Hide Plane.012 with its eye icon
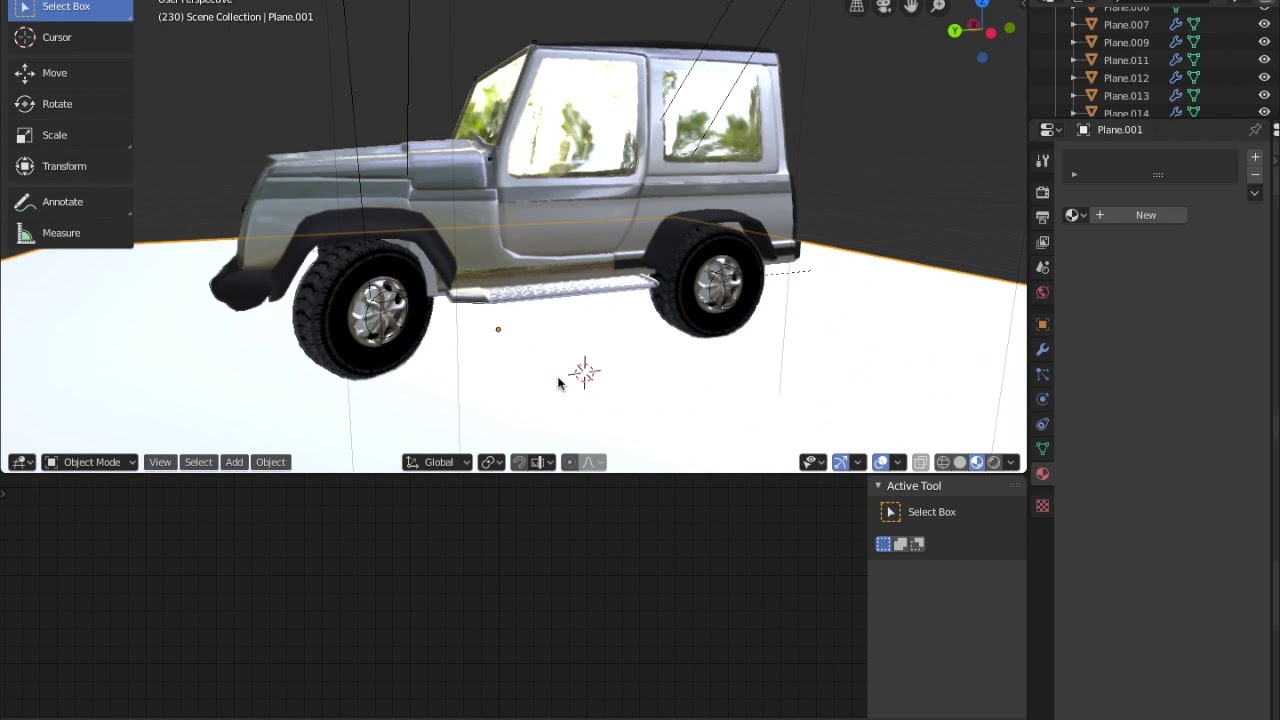 click(x=1264, y=78)
